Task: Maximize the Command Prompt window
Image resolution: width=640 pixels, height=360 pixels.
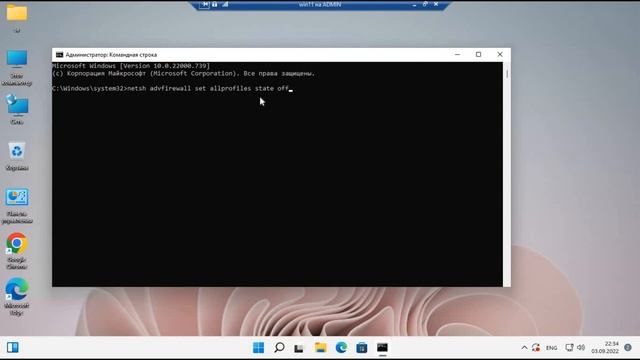Action: pyautogui.click(x=478, y=54)
